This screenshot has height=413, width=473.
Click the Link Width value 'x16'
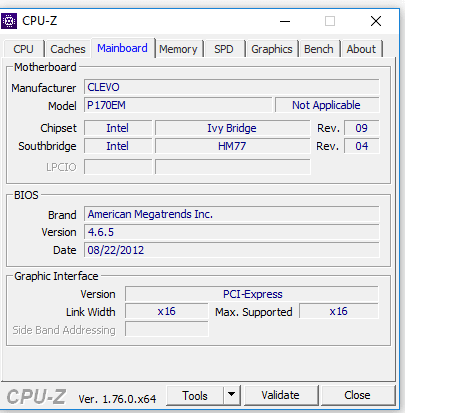167,311
